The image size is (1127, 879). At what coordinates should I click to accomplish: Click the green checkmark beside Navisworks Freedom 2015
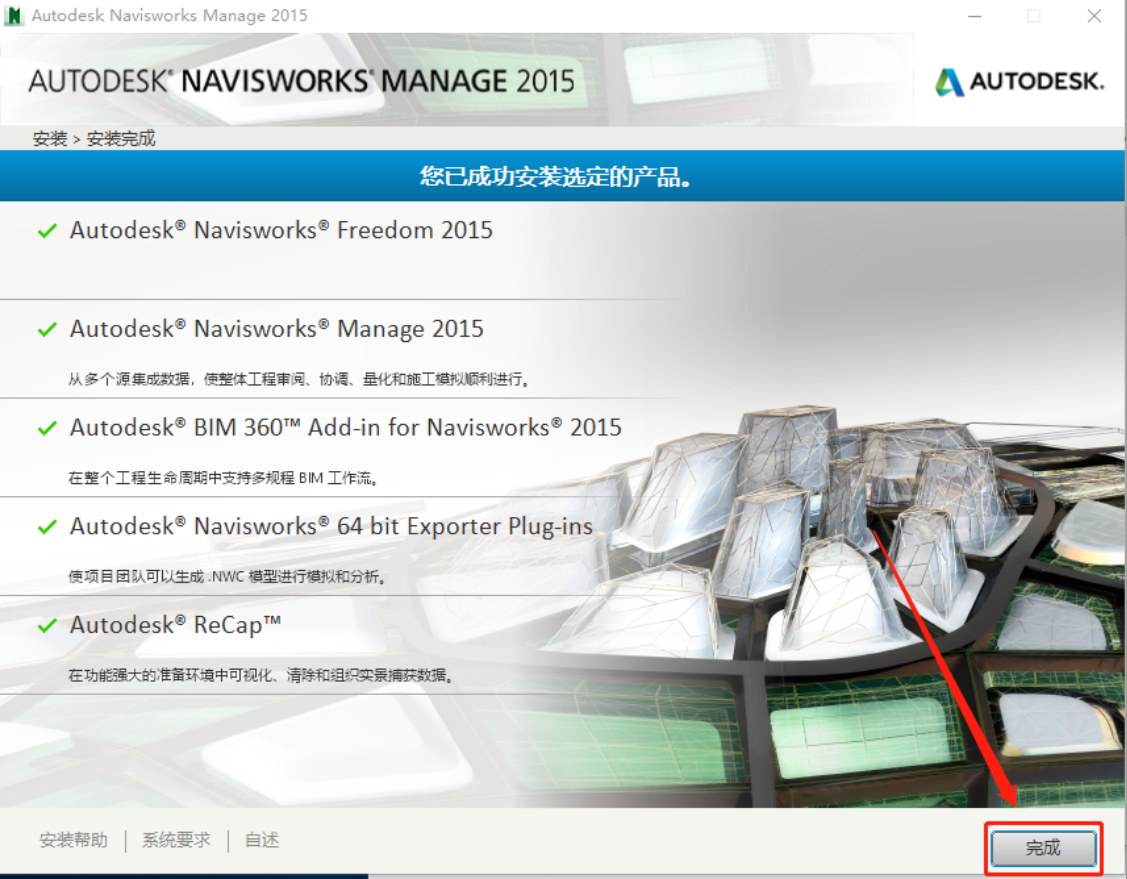[x=47, y=231]
